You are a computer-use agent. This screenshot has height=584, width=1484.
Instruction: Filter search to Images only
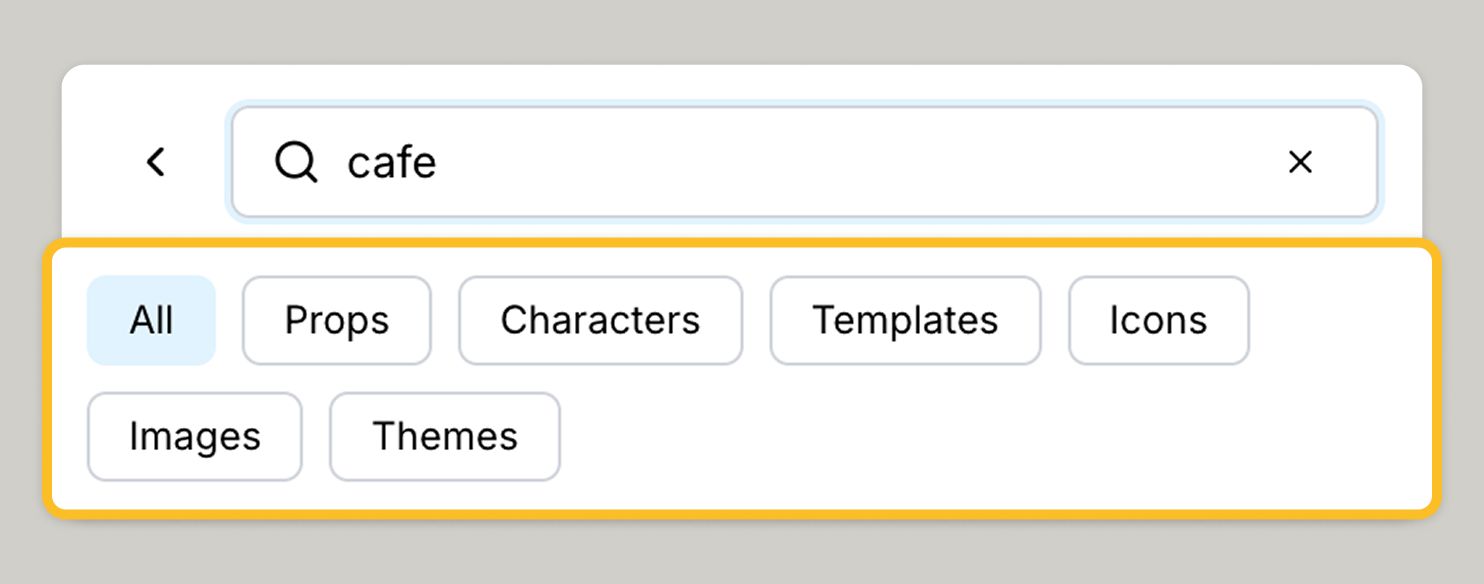pyautogui.click(x=194, y=436)
